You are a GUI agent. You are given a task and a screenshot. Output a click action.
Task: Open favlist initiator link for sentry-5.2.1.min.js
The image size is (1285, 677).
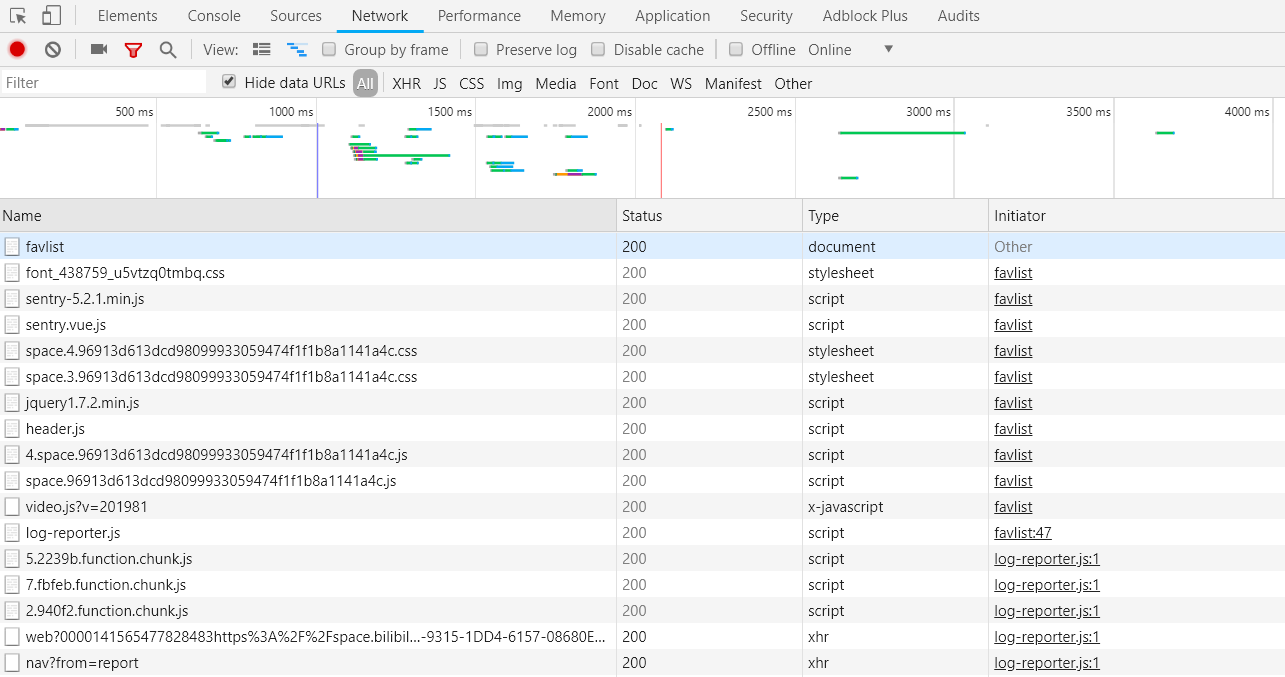[x=1013, y=299]
